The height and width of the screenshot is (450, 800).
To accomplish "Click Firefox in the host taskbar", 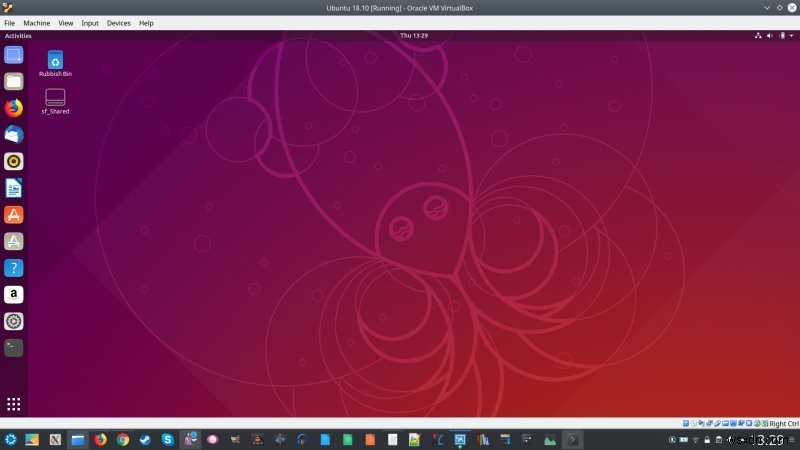I will click(x=101, y=439).
